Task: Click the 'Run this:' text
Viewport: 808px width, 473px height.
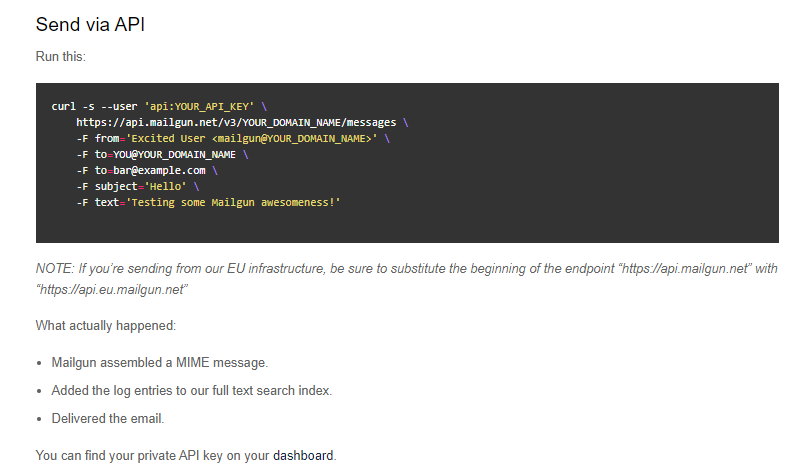Action: coord(60,56)
